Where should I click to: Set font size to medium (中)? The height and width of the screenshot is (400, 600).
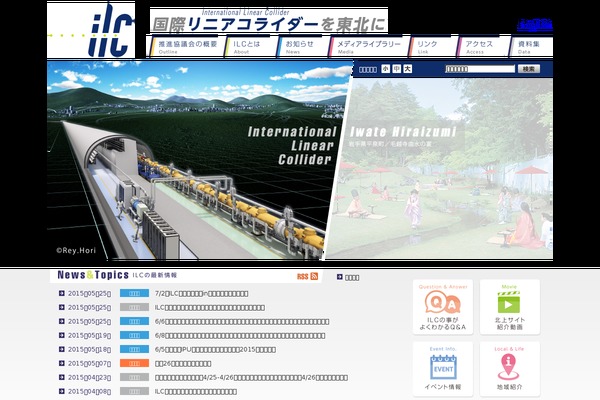397,69
